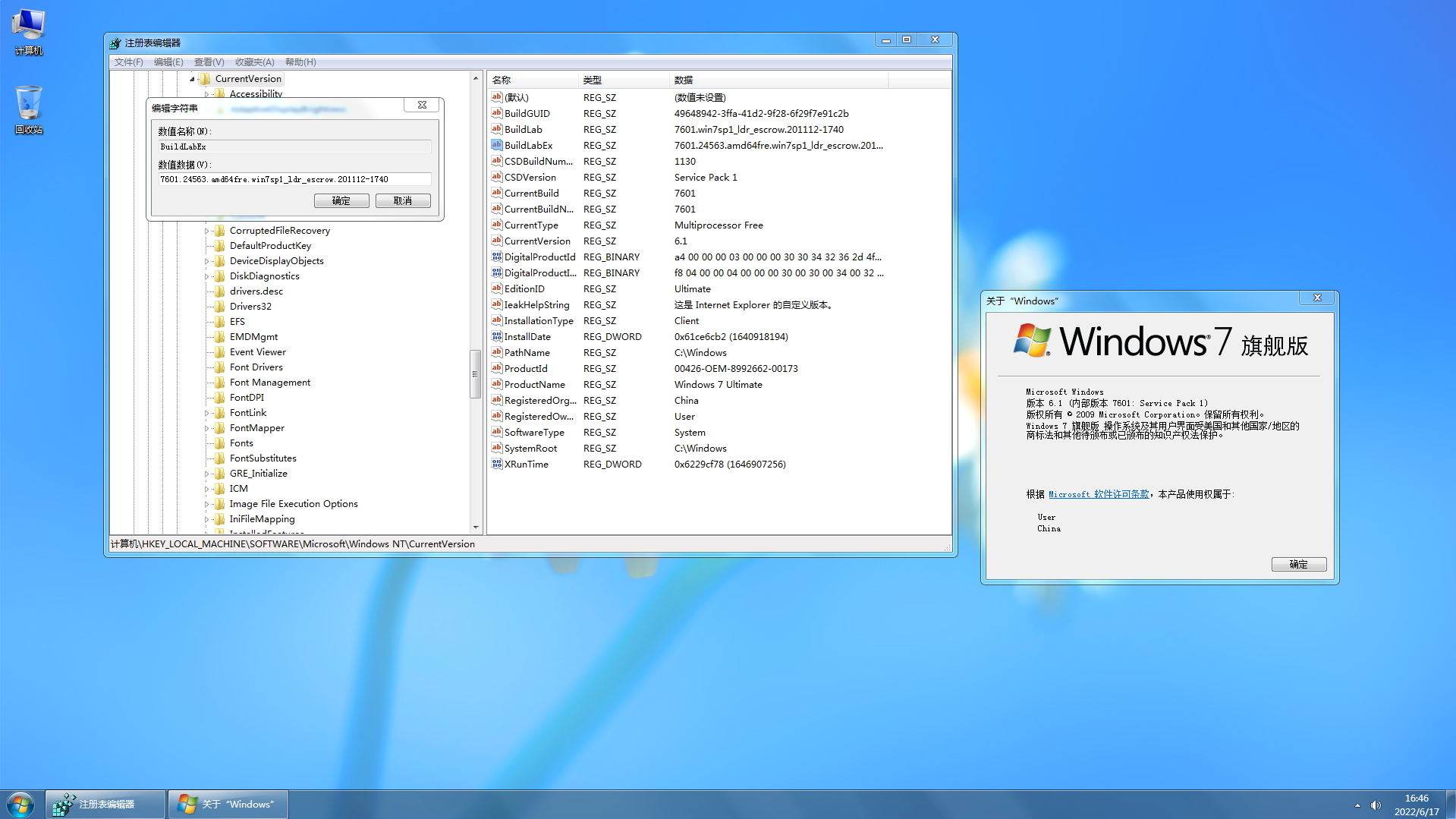Select the InstallDate DWORD value icon
This screenshot has height=819, width=1456.
point(497,336)
